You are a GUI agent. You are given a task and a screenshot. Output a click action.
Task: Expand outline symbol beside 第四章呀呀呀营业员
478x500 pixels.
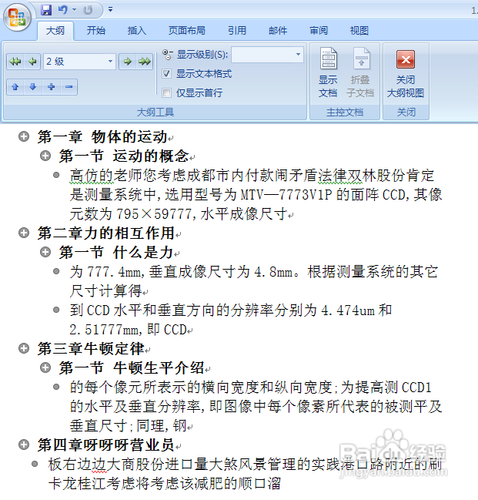point(24,445)
